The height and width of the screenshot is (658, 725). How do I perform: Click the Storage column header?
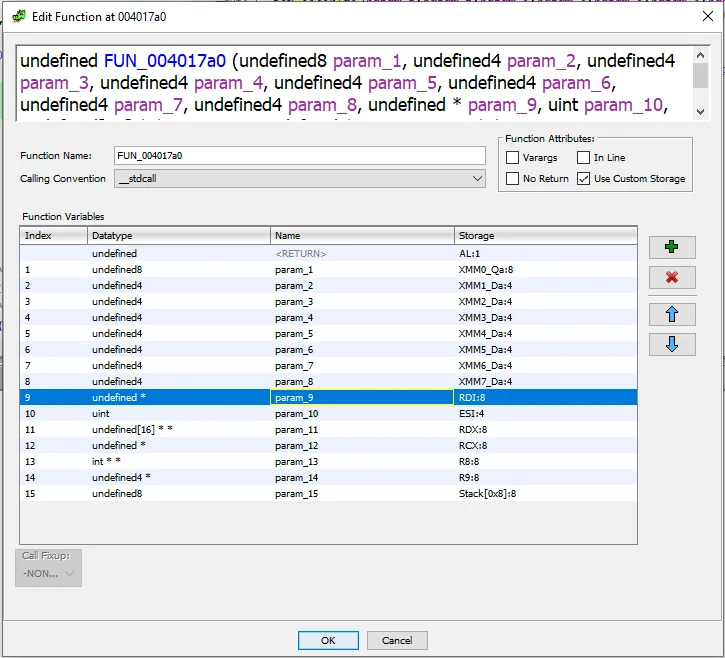[x=545, y=235]
